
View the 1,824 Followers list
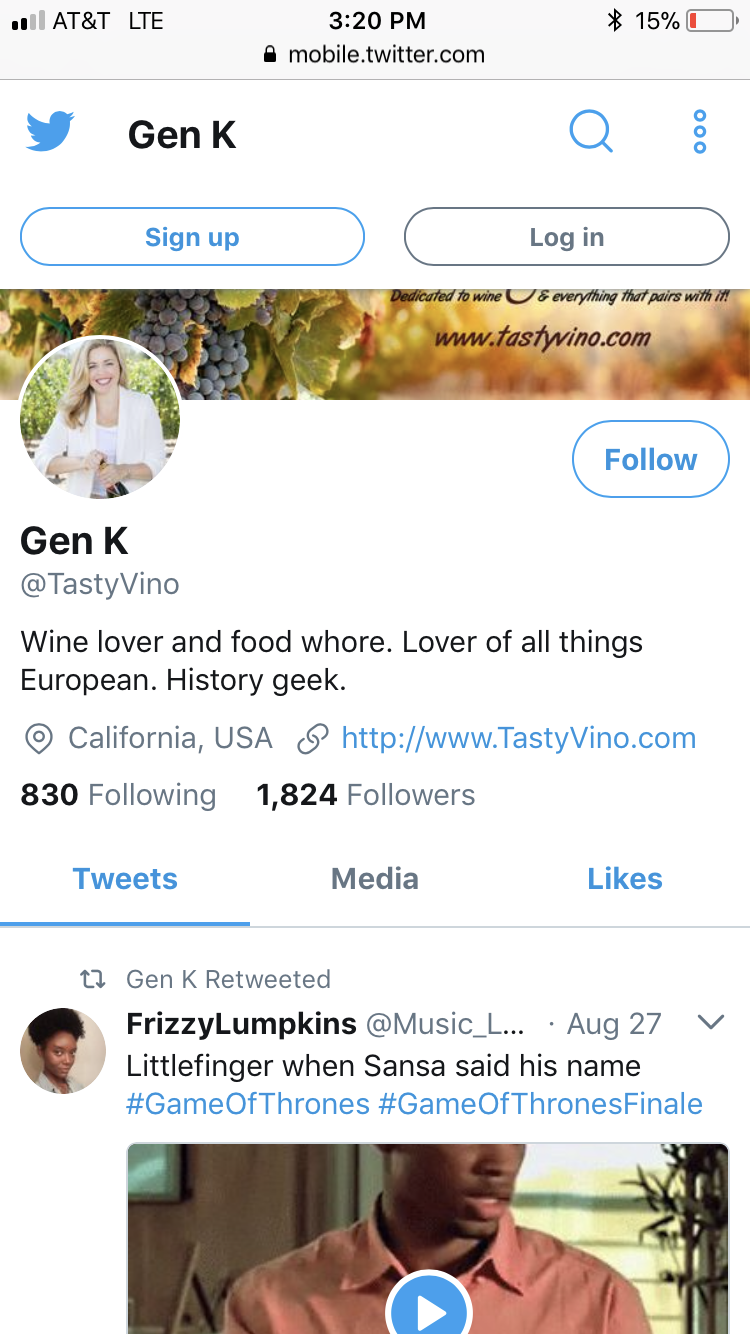pos(366,795)
